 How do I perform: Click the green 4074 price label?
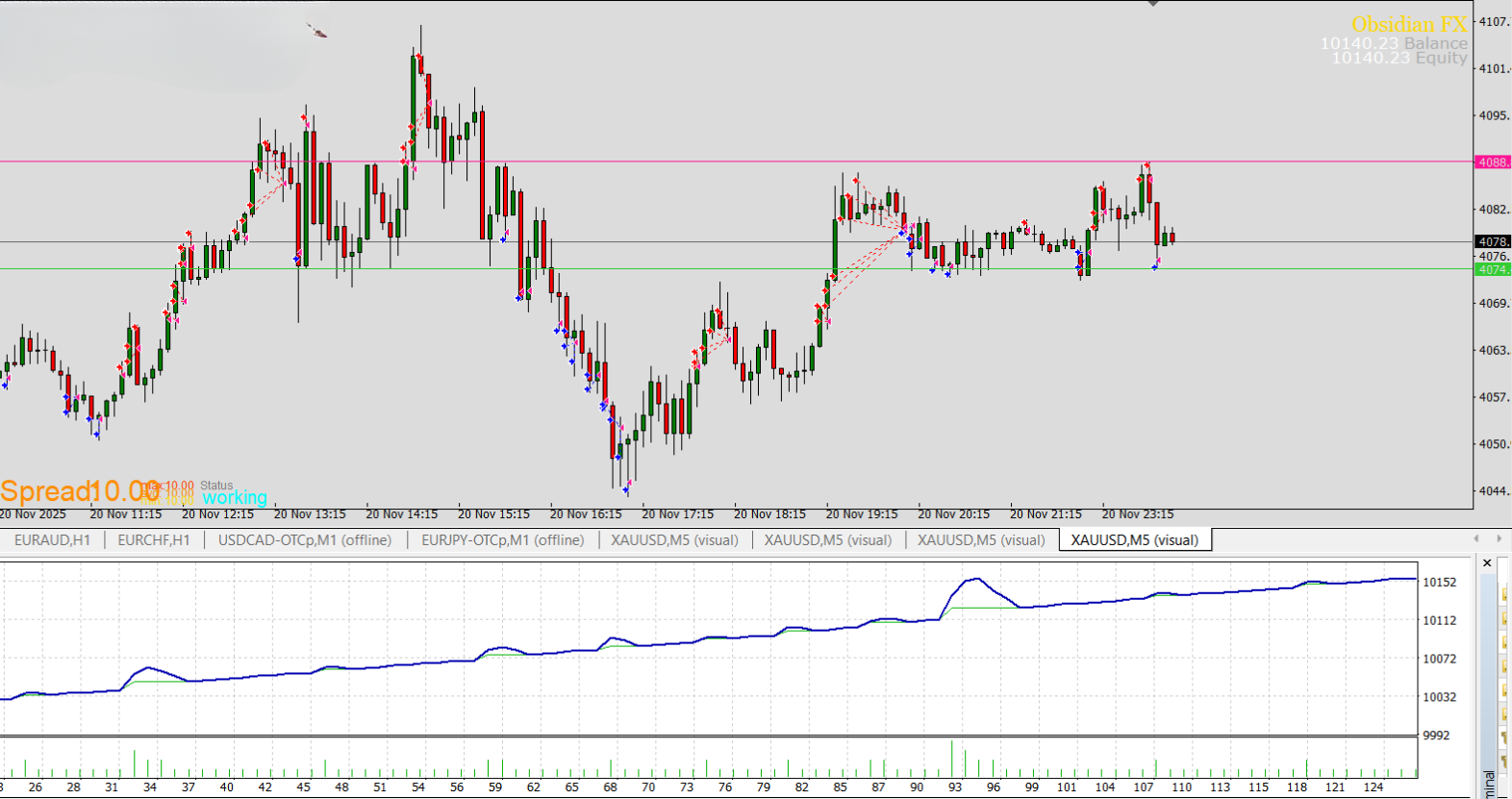(x=1493, y=269)
